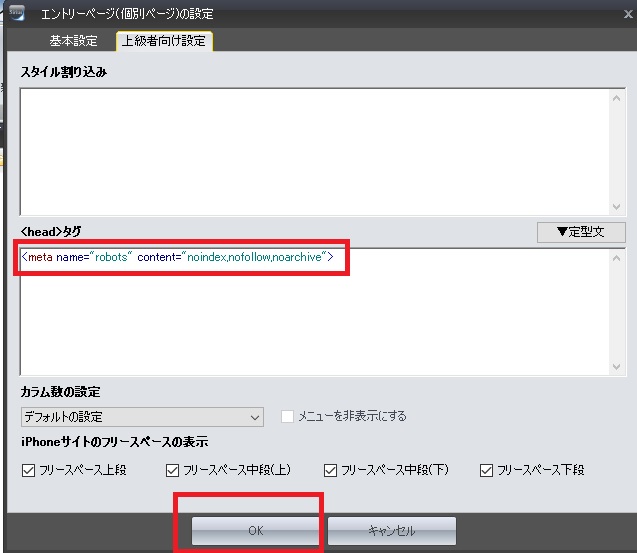The width and height of the screenshot is (637, 553).
Task: Click the up arrow of head tag scrollbar
Action: point(618,257)
